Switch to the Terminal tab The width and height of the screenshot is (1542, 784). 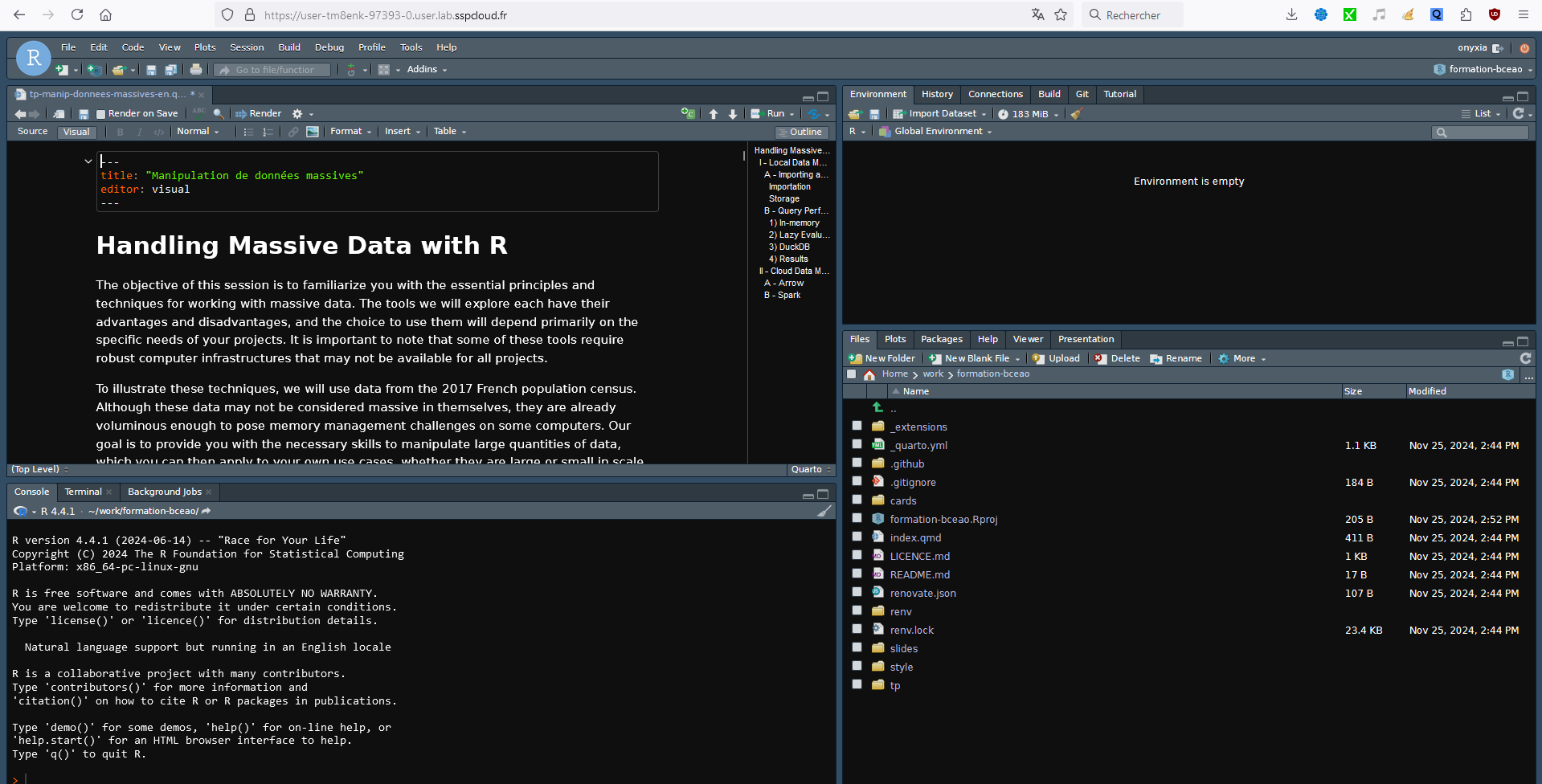click(83, 492)
